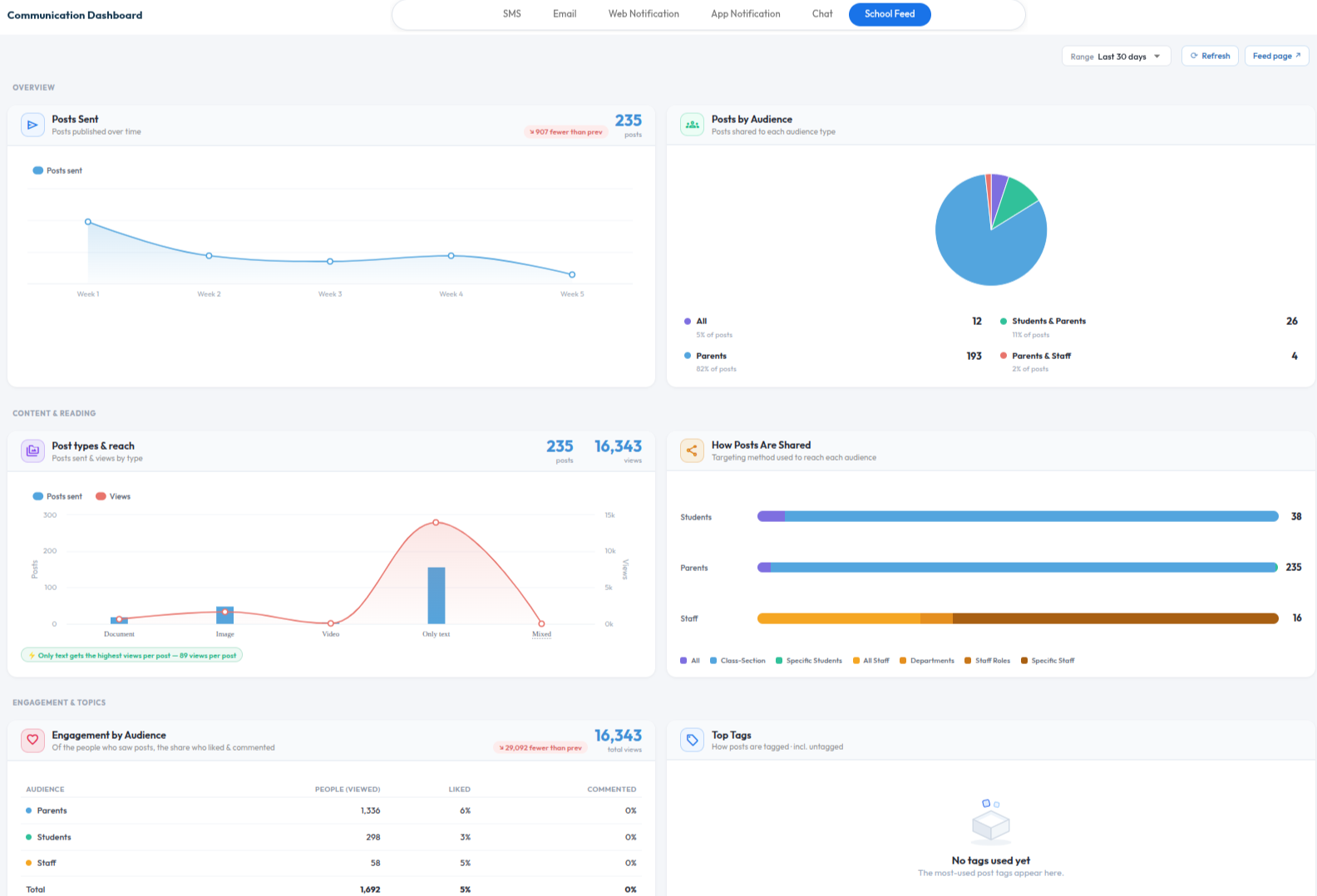
Task: Click the Posts Sent paper-plane icon
Action: point(32,125)
